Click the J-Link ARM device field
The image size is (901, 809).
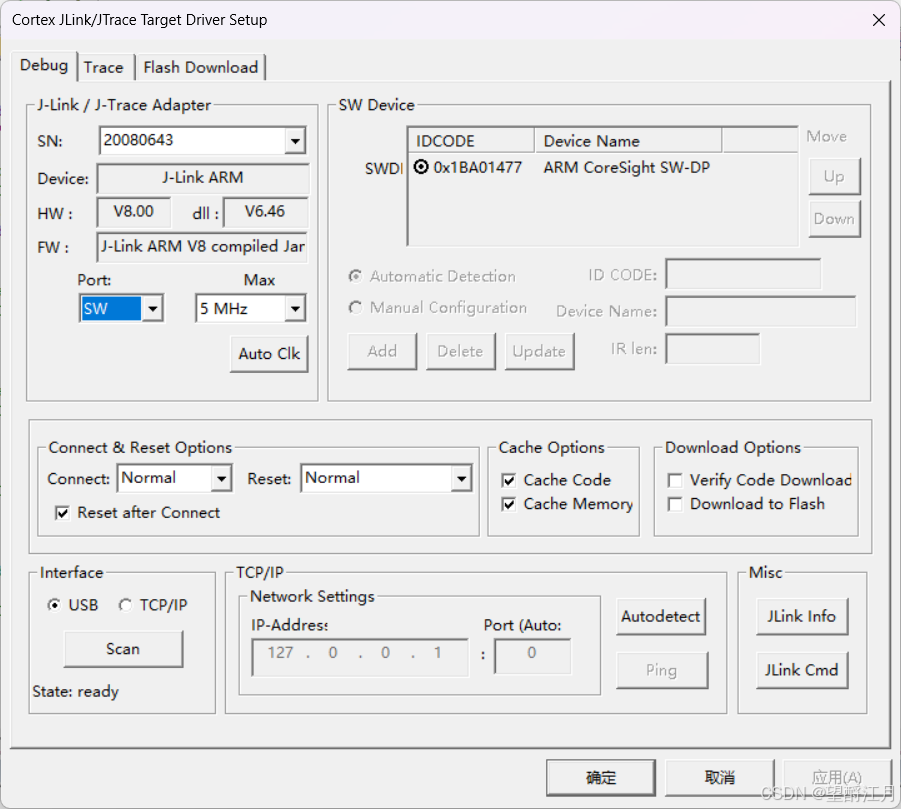pyautogui.click(x=203, y=178)
